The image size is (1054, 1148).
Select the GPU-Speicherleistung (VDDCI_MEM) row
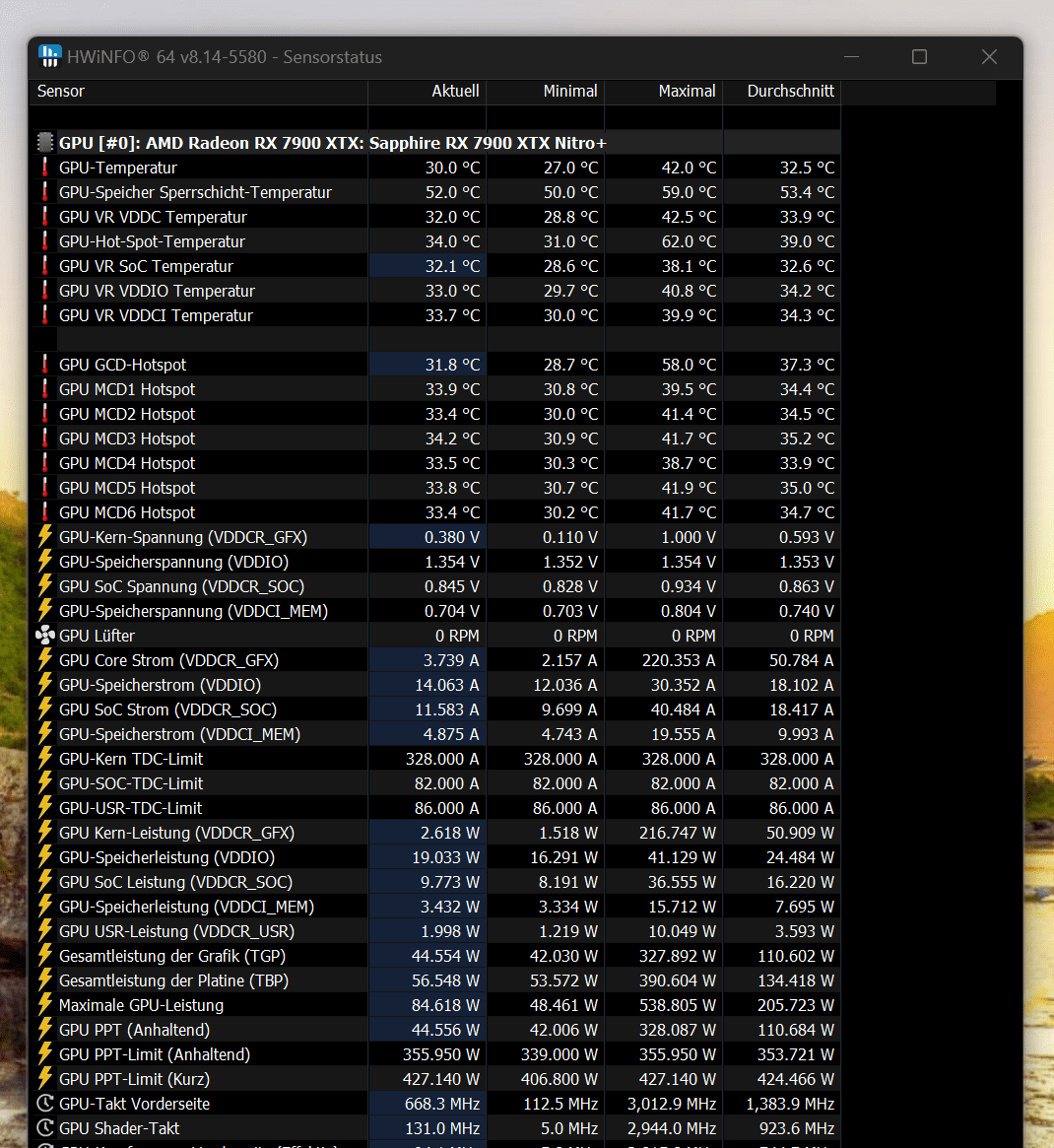point(435,907)
